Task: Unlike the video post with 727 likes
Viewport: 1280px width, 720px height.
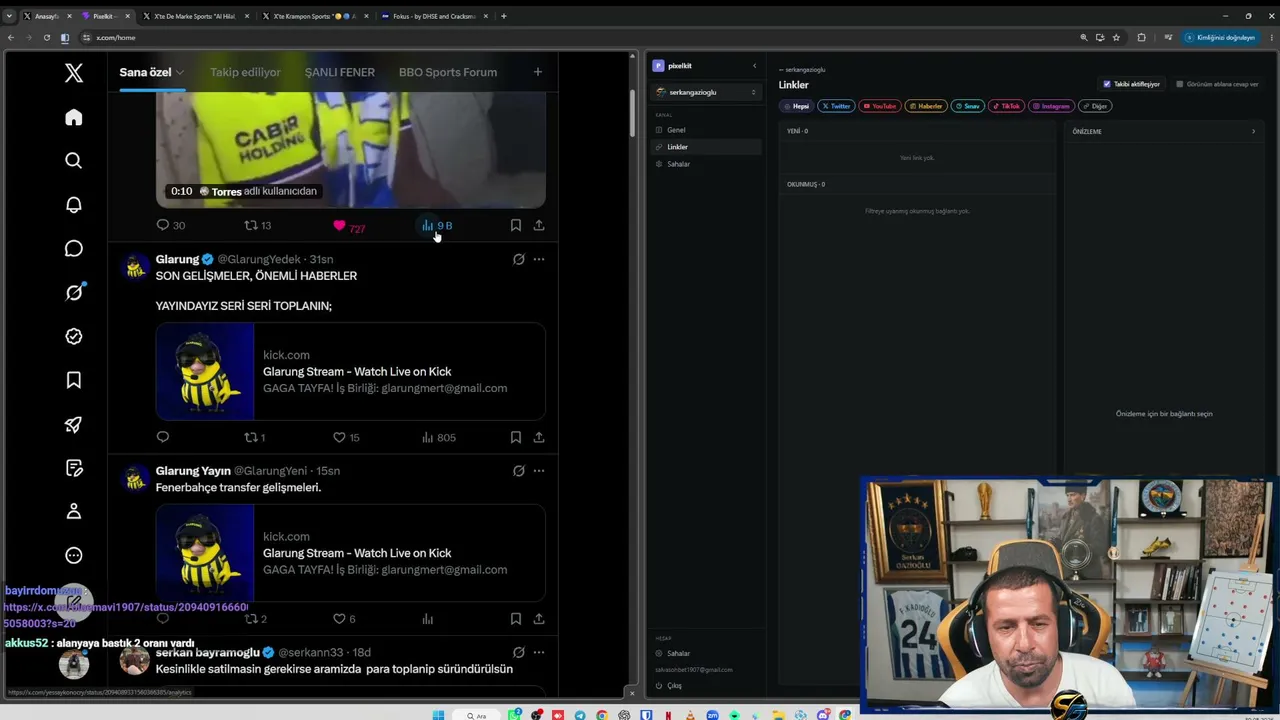Action: tap(348, 226)
